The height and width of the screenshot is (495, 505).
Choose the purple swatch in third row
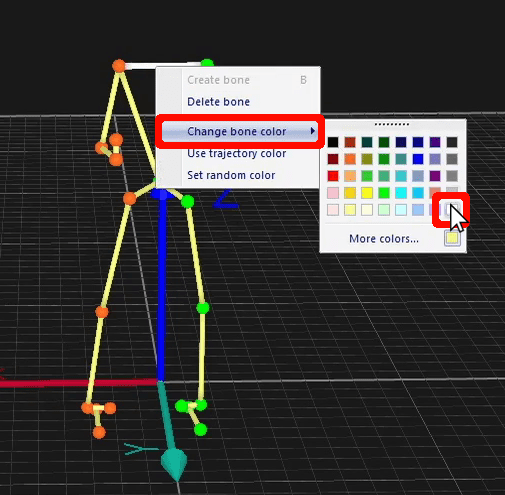pos(435,176)
